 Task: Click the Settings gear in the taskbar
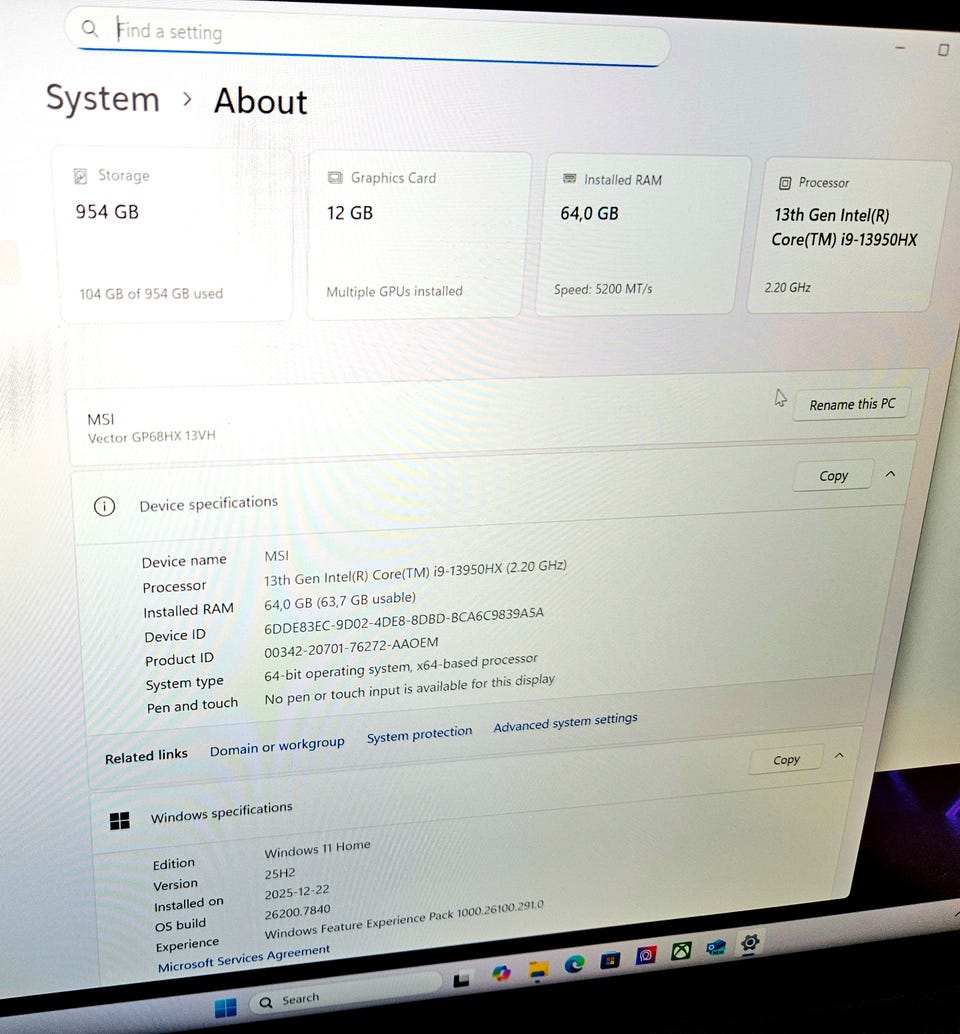point(750,942)
